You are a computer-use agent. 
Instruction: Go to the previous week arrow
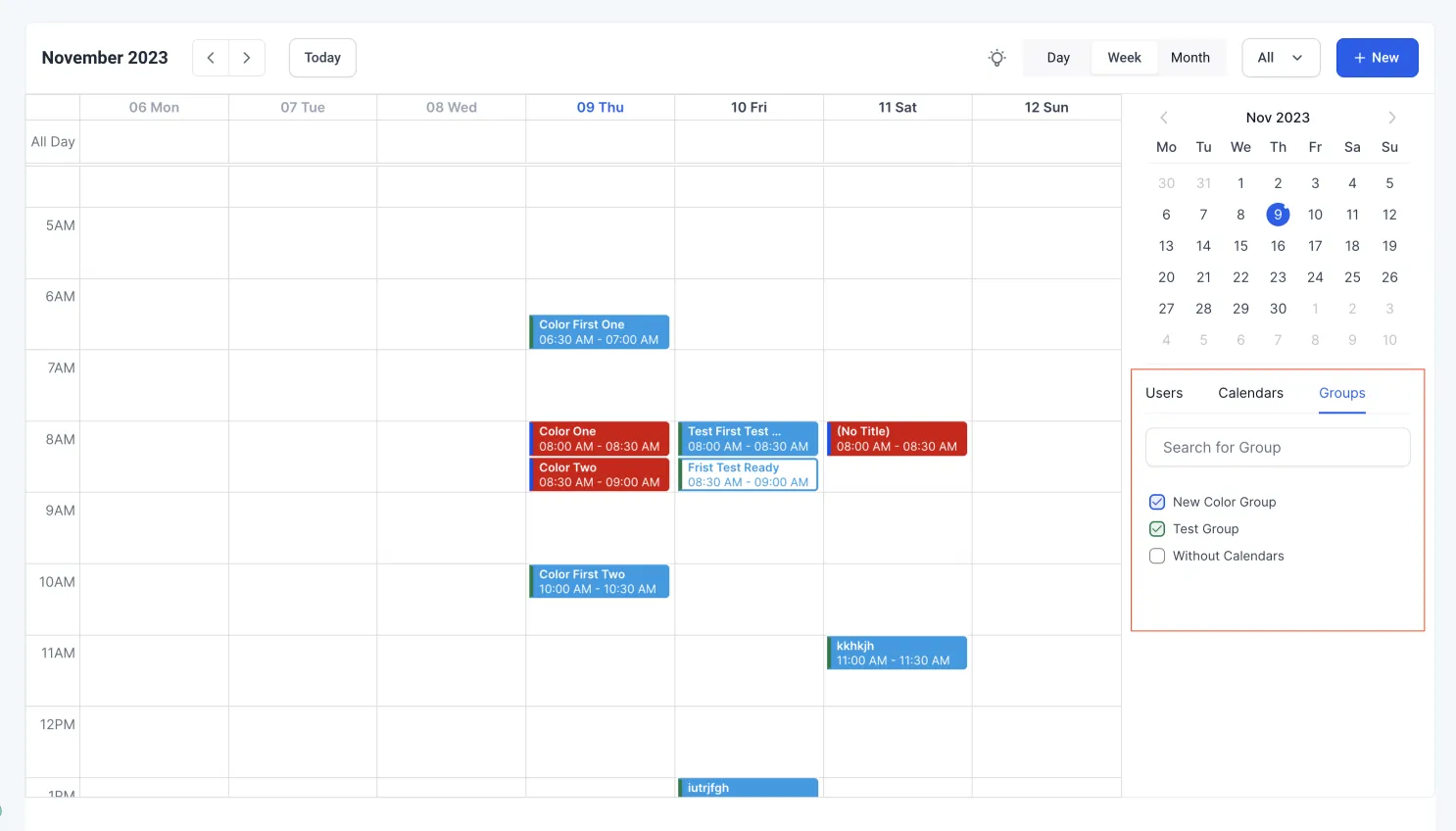pos(211,58)
